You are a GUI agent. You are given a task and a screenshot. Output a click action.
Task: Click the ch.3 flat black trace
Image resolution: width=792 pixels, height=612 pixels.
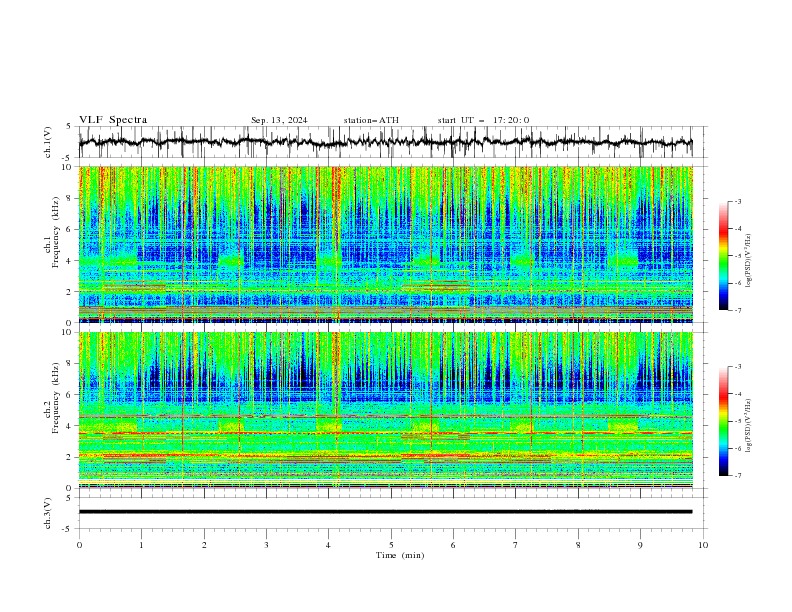[x=385, y=512]
